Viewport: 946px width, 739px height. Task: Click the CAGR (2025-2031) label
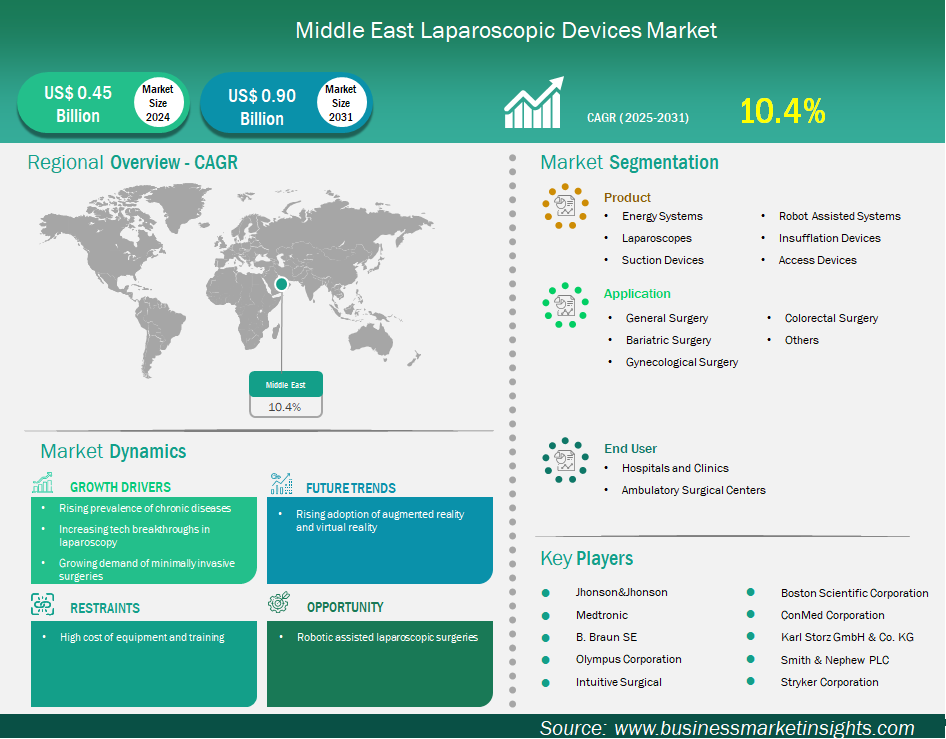pyautogui.click(x=638, y=118)
